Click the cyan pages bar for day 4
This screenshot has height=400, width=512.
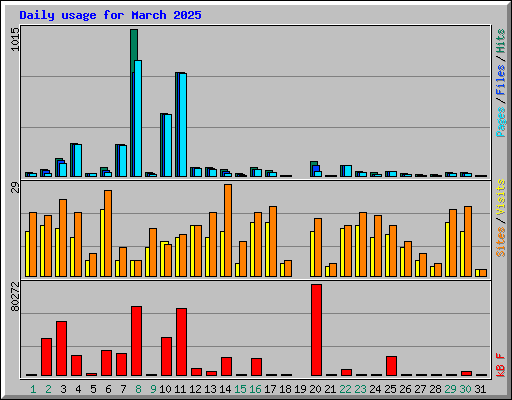[78, 160]
